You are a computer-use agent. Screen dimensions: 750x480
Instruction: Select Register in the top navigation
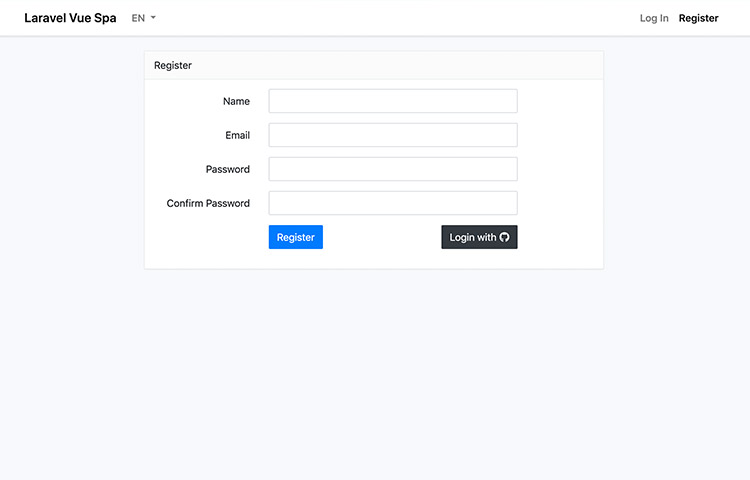(x=698, y=18)
